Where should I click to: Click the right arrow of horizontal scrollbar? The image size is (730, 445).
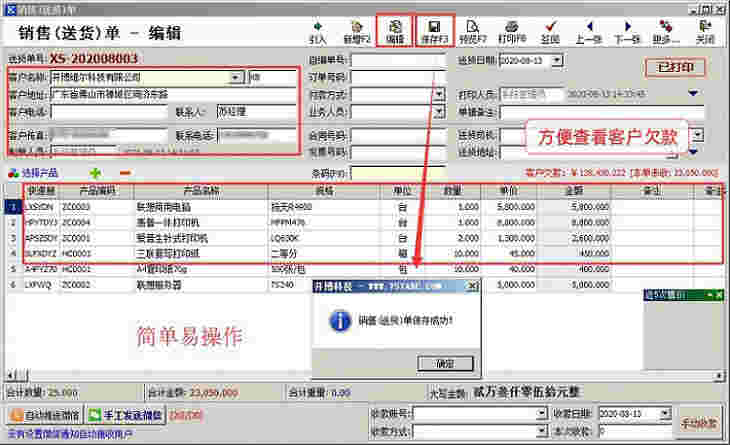pyautogui.click(x=719, y=375)
